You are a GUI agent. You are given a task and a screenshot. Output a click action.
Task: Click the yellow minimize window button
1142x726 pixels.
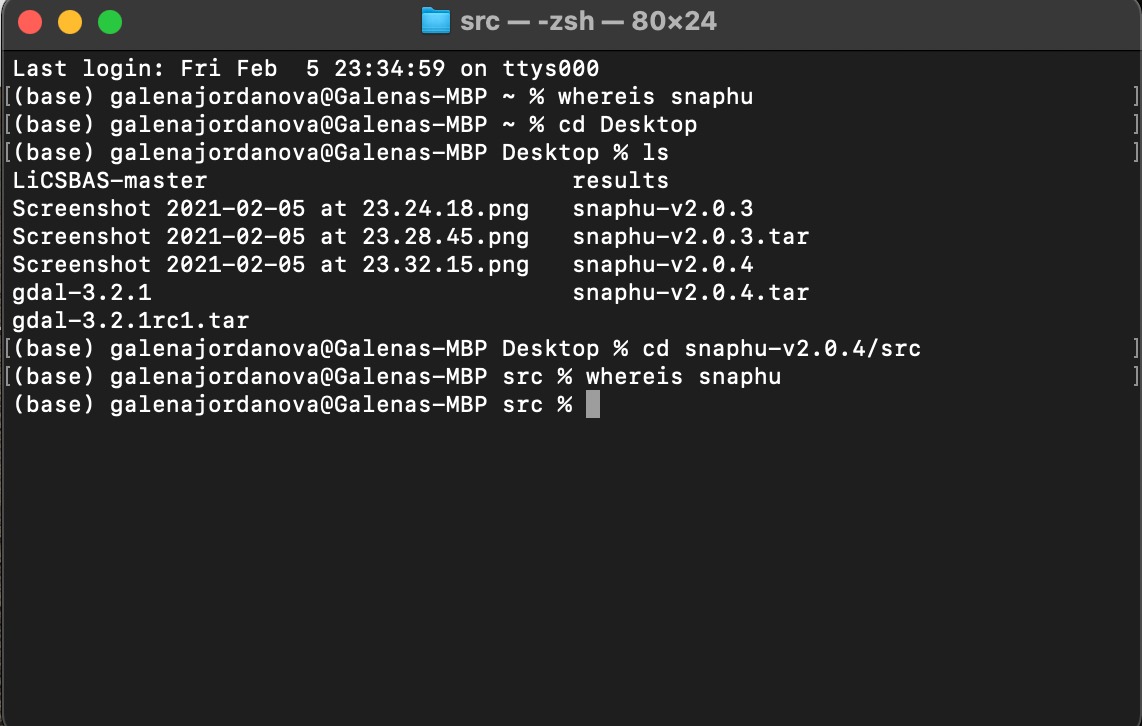pyautogui.click(x=70, y=22)
